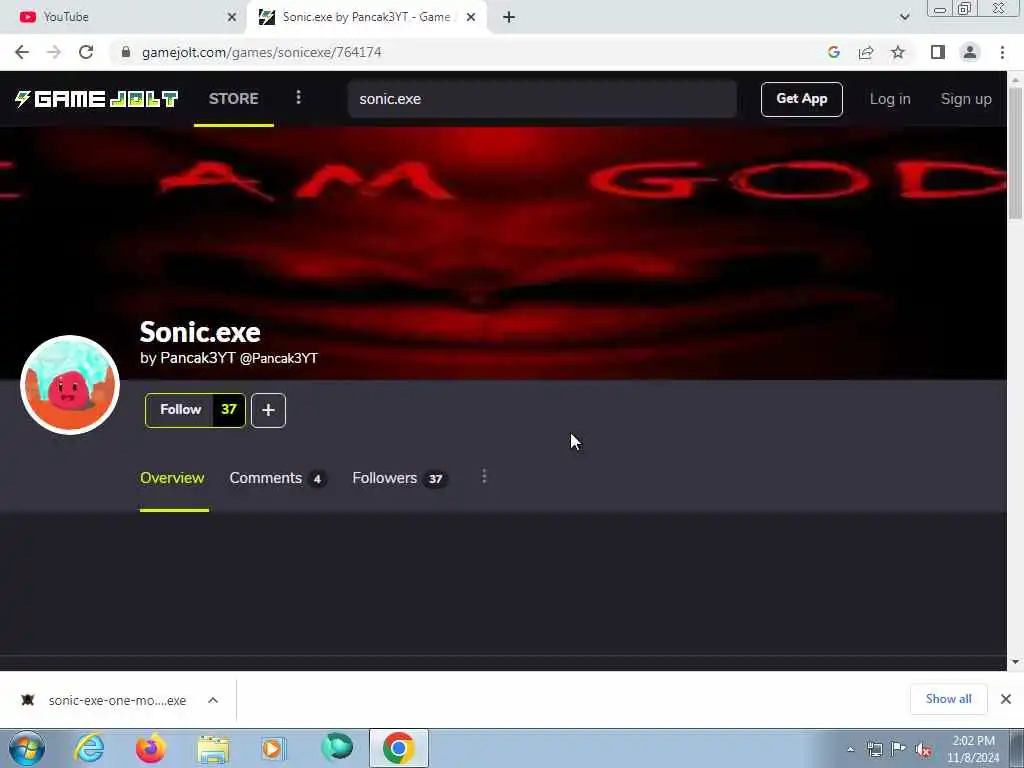The image size is (1024, 768).
Task: Open Chrome side panel icon
Action: click(x=938, y=52)
